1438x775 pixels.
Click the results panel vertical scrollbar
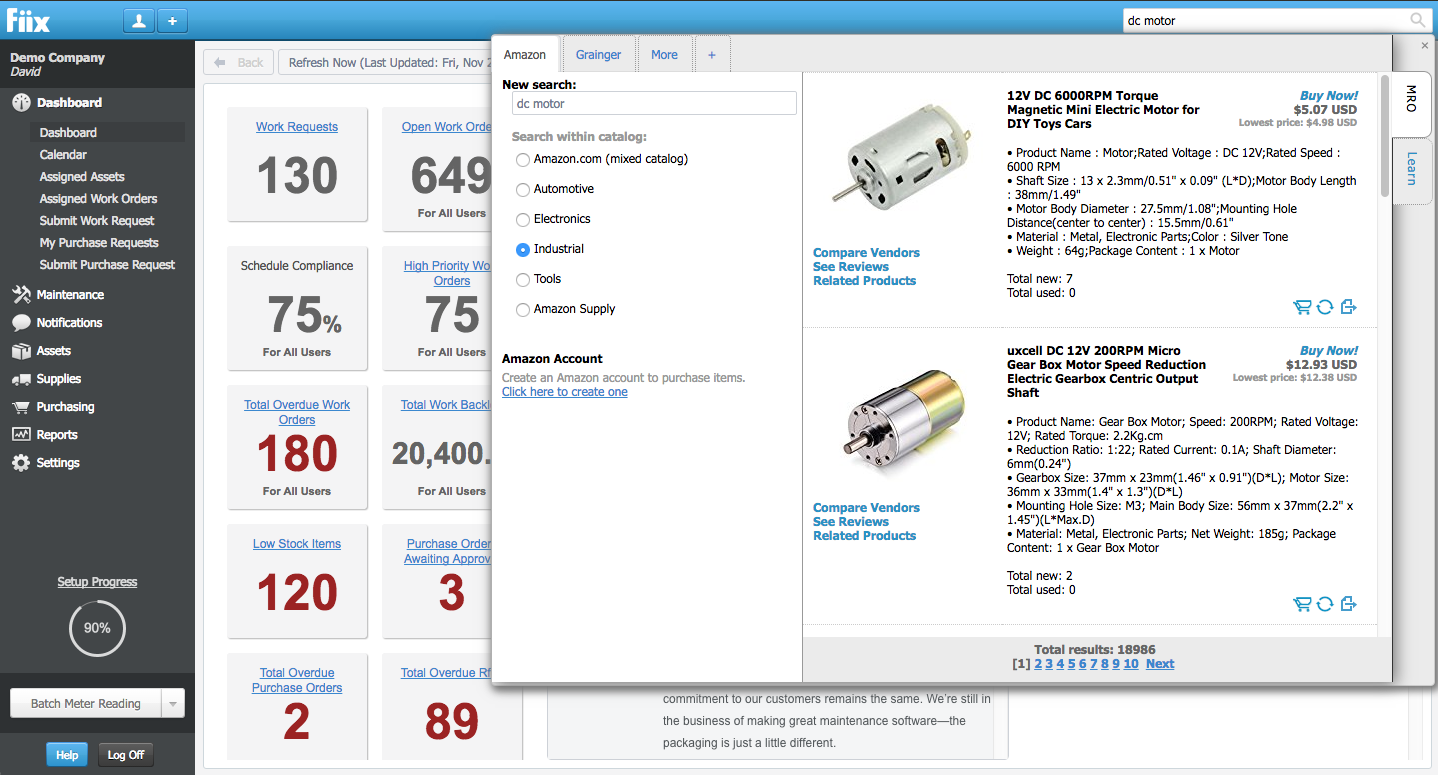(x=1384, y=136)
